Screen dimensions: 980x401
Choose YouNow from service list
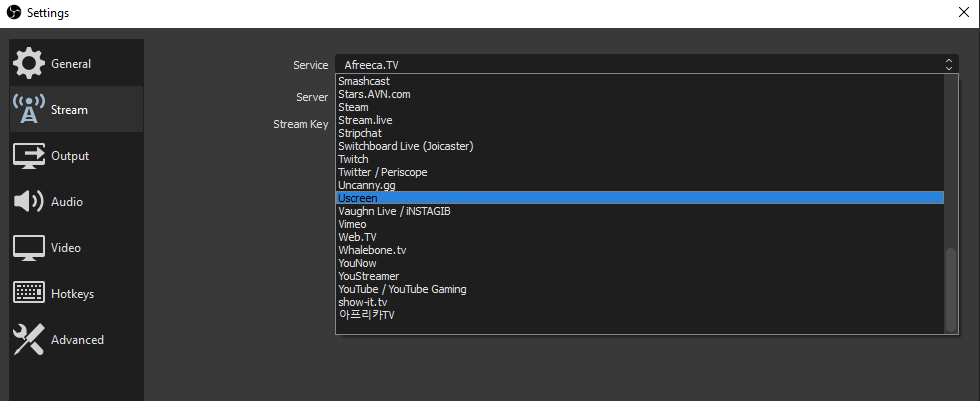(x=639, y=263)
